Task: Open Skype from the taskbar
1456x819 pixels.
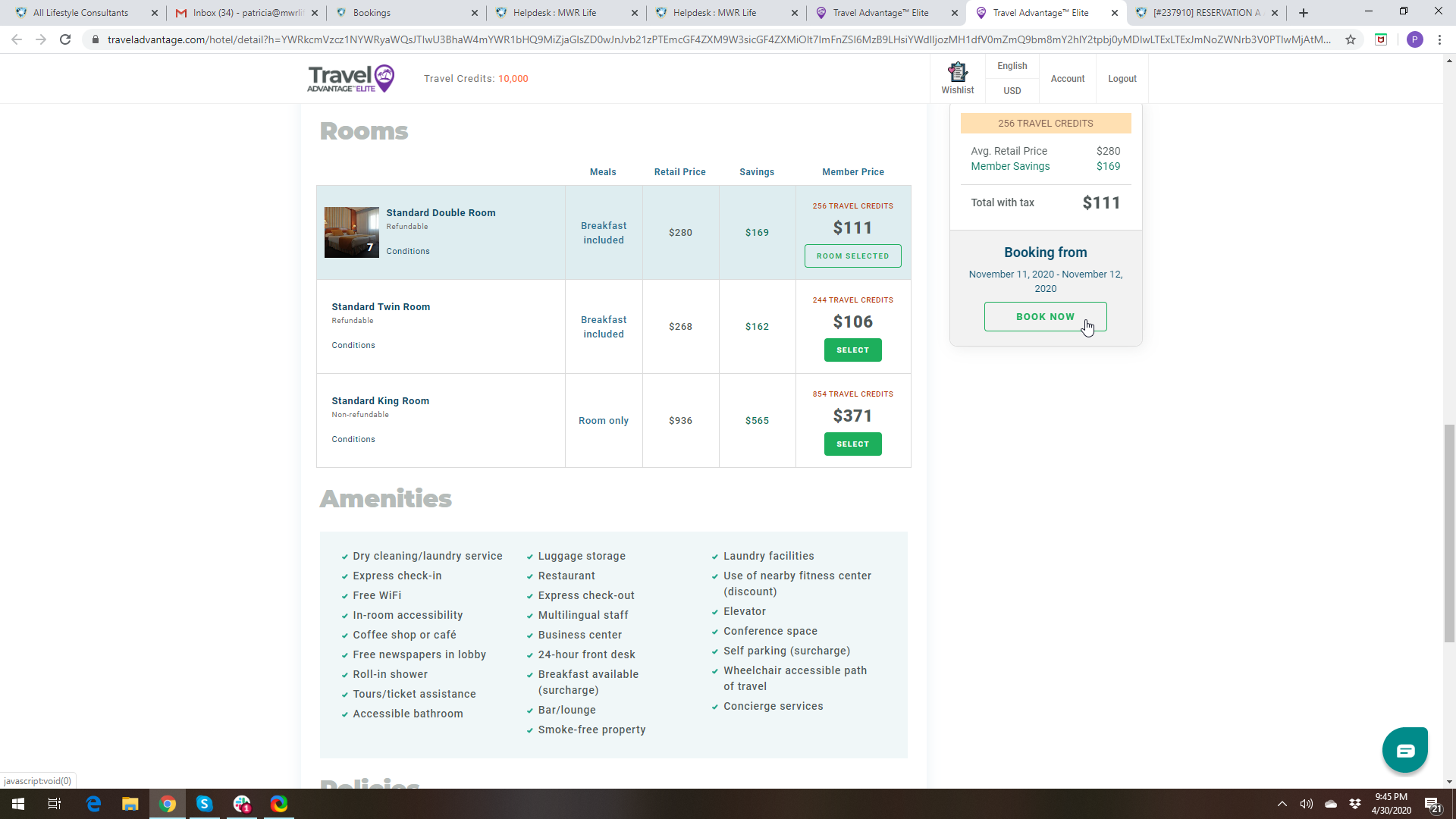Action: [204, 804]
